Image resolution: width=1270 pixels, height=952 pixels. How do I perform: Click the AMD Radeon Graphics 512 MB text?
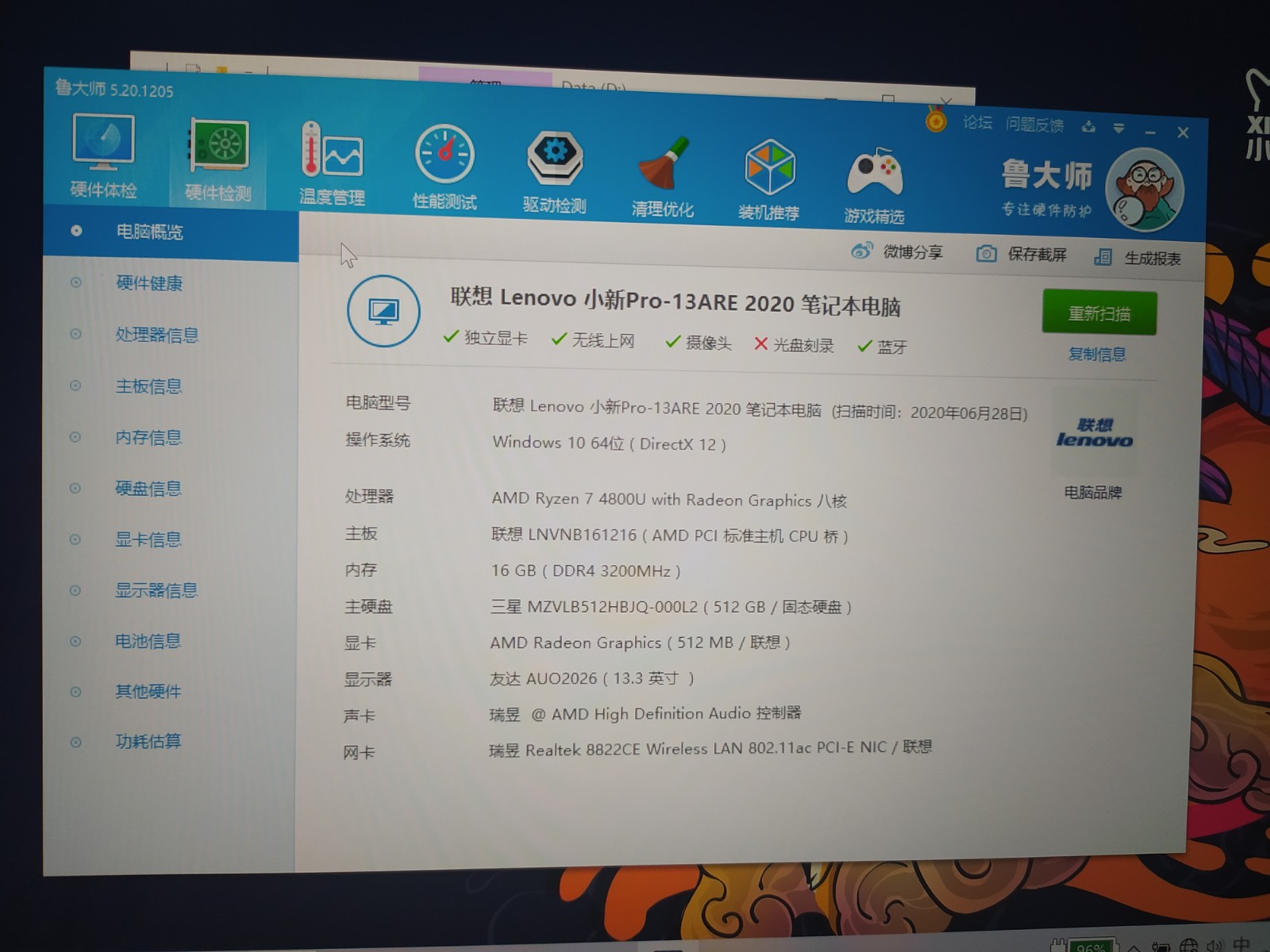[641, 643]
